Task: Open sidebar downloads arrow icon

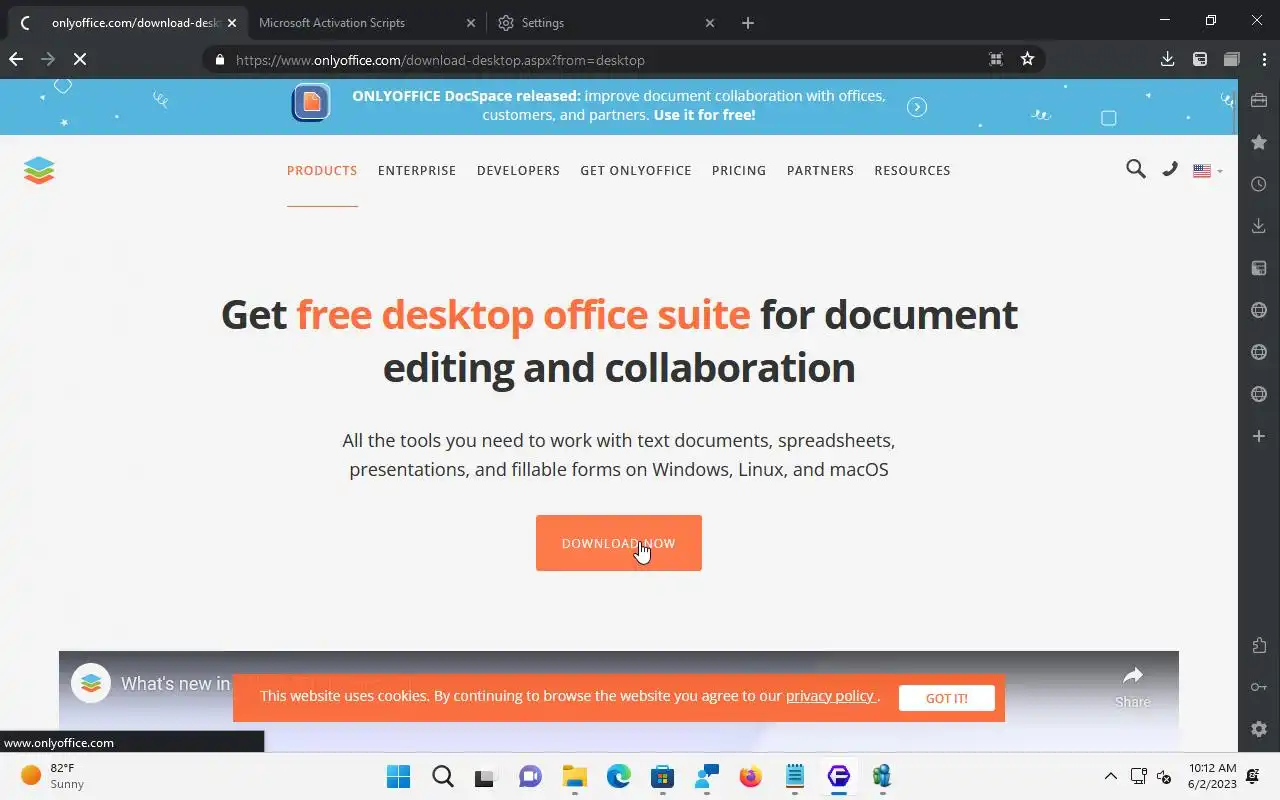Action: [1259, 226]
